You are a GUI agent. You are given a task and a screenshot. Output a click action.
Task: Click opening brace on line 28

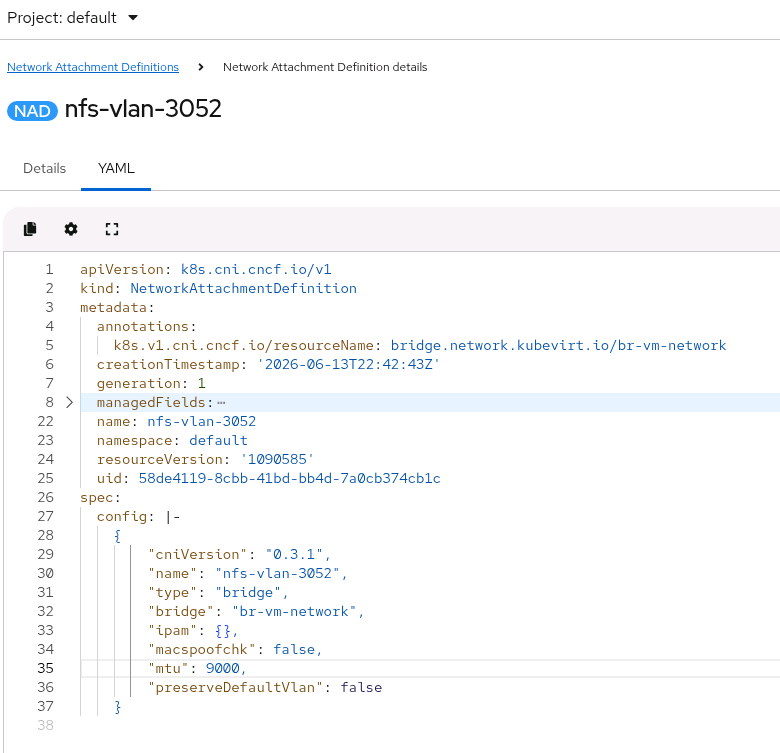pyautogui.click(x=117, y=535)
